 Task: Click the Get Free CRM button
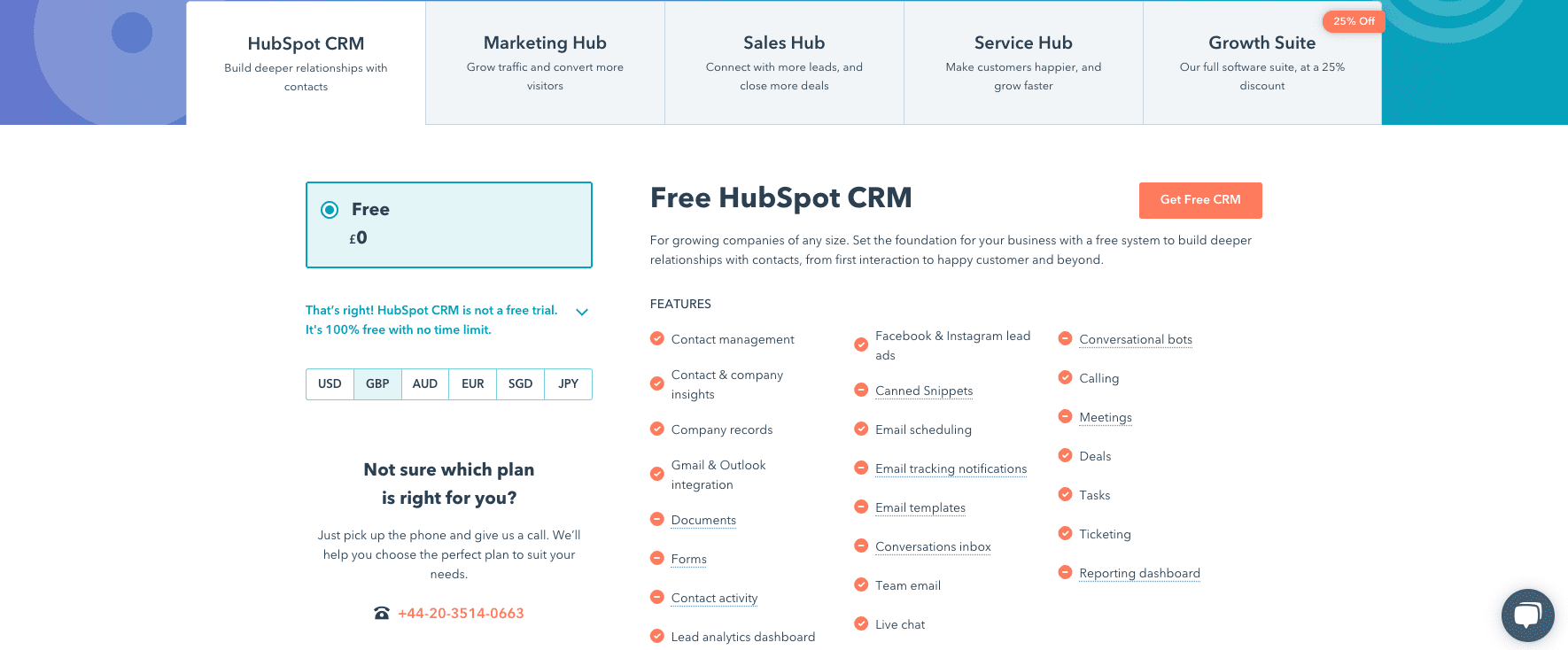tap(1199, 200)
